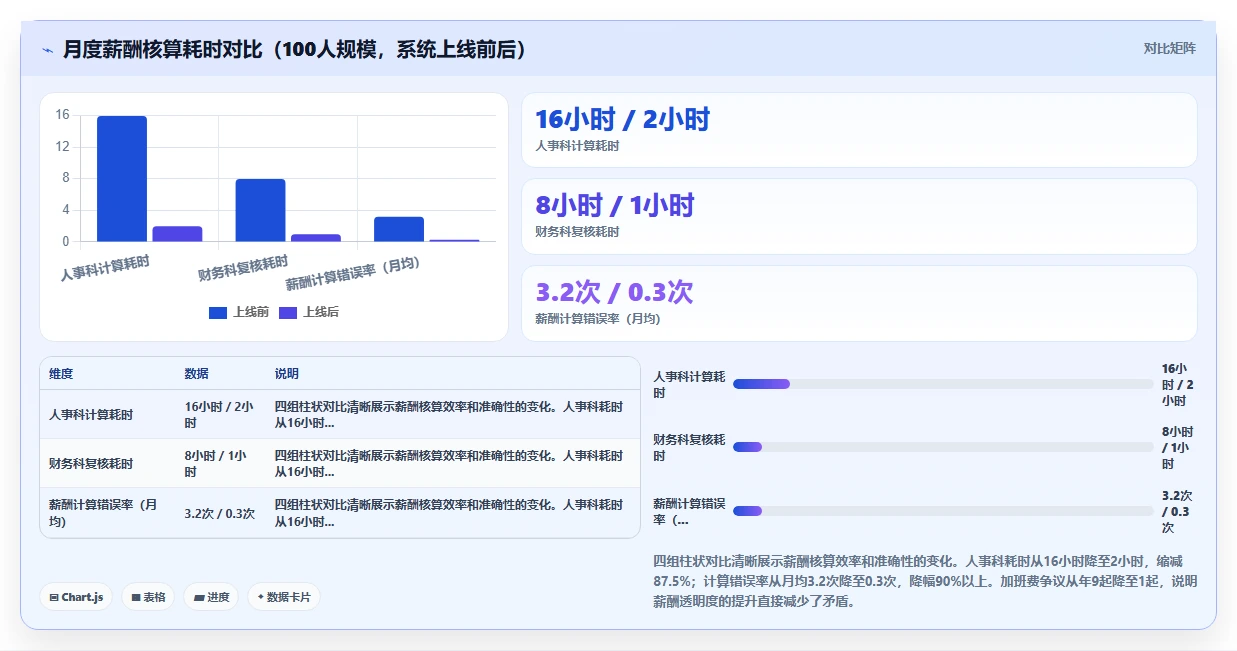Click the 财务科复核耗时 chart axis label
Viewport: 1237px width, 651px height.
[x=243, y=268]
